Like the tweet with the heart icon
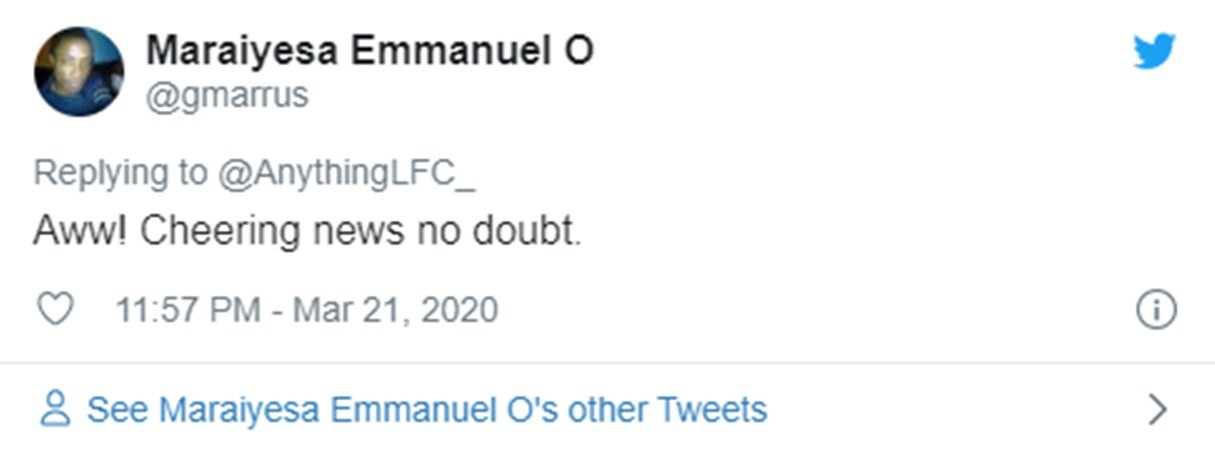The width and height of the screenshot is (1215, 450). click(x=54, y=310)
